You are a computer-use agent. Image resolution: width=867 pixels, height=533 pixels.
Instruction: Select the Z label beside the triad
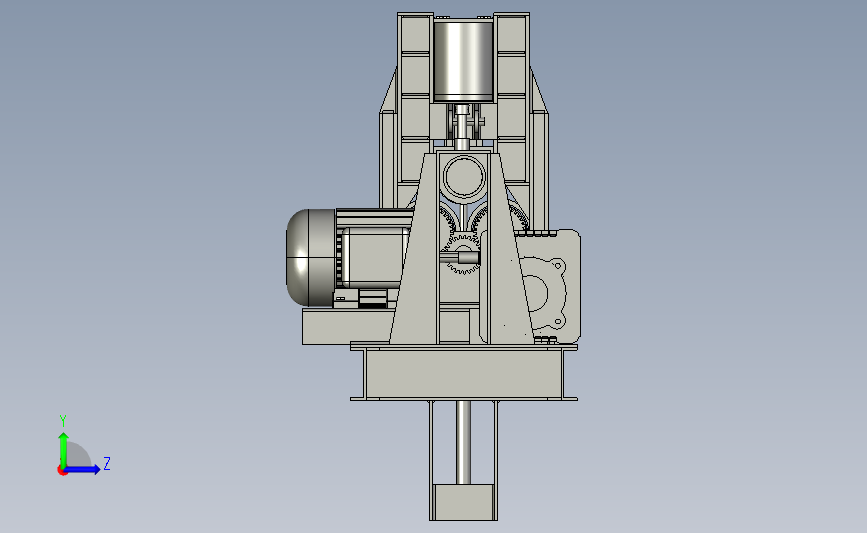[x=107, y=463]
